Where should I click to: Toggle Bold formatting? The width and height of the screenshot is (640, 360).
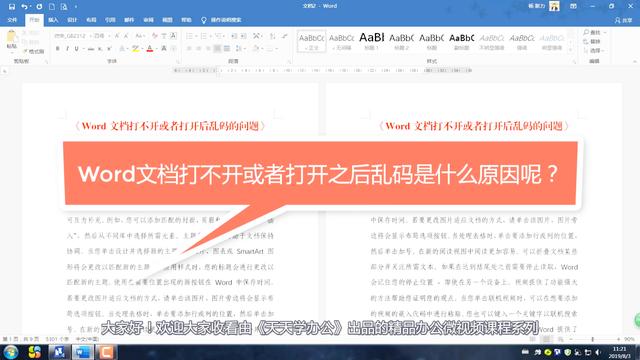[x=58, y=49]
